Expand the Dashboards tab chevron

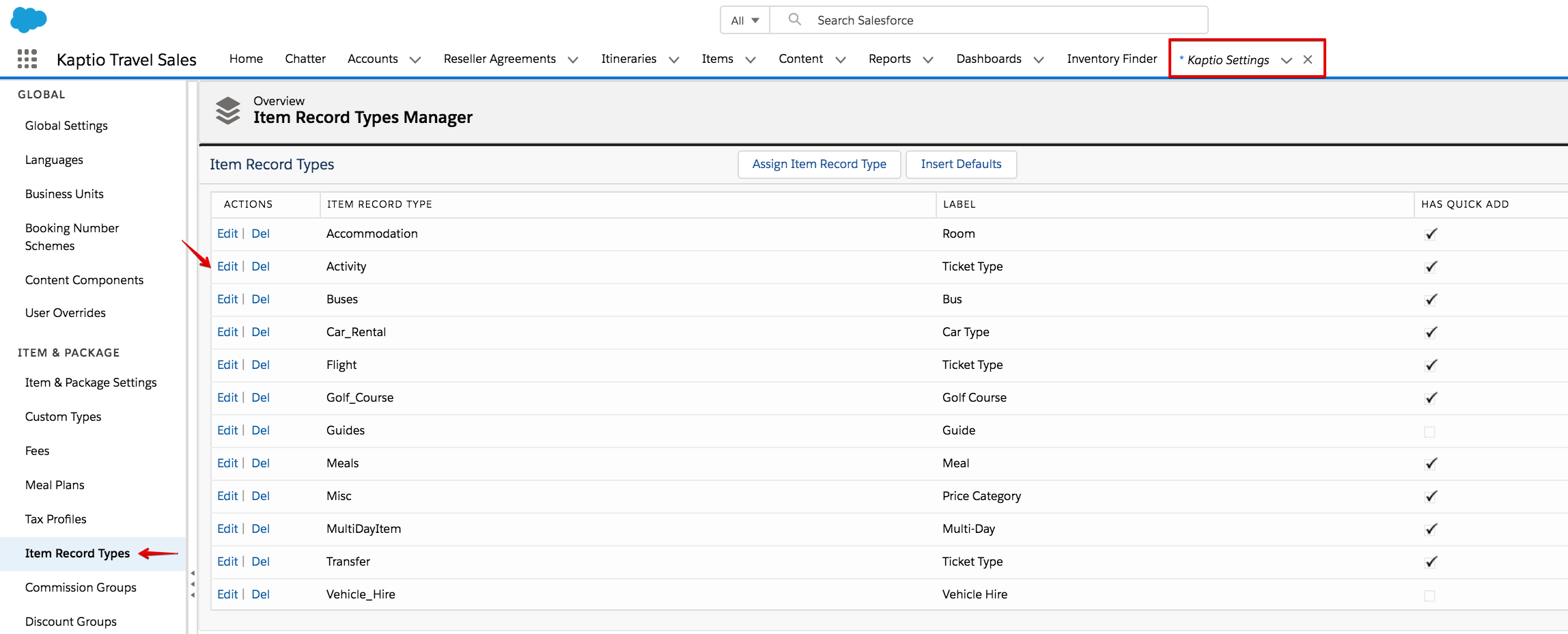(x=1039, y=60)
